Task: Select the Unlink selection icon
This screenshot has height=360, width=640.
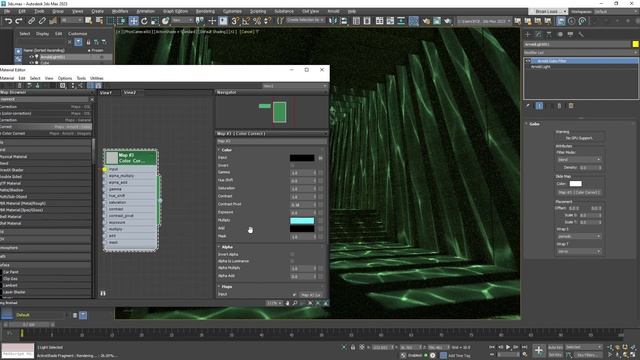Action: click(42, 21)
